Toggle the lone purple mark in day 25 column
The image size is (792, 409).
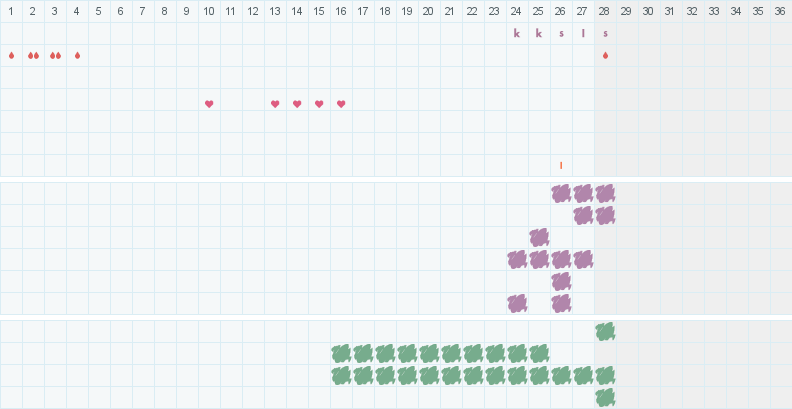539,237
